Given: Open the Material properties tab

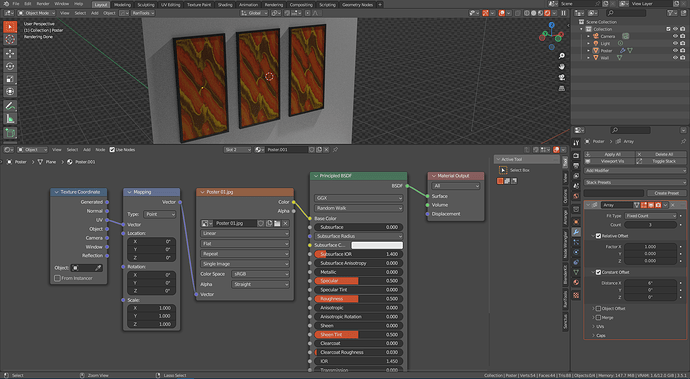Looking at the screenshot, I should pyautogui.click(x=576, y=283).
